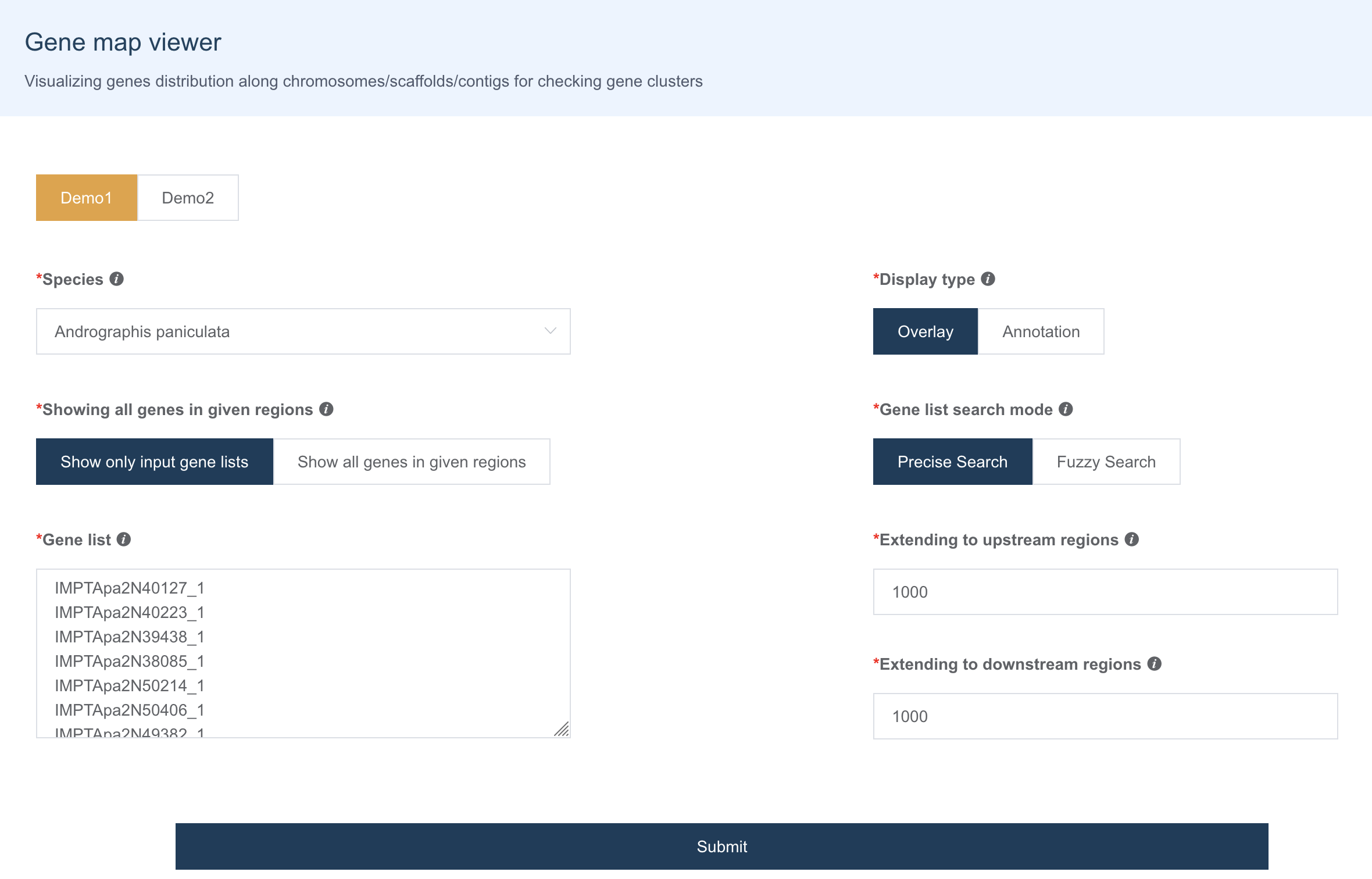Open info tooltip for Showing all genes
Image resolution: width=1372 pixels, height=879 pixels.
tap(326, 409)
